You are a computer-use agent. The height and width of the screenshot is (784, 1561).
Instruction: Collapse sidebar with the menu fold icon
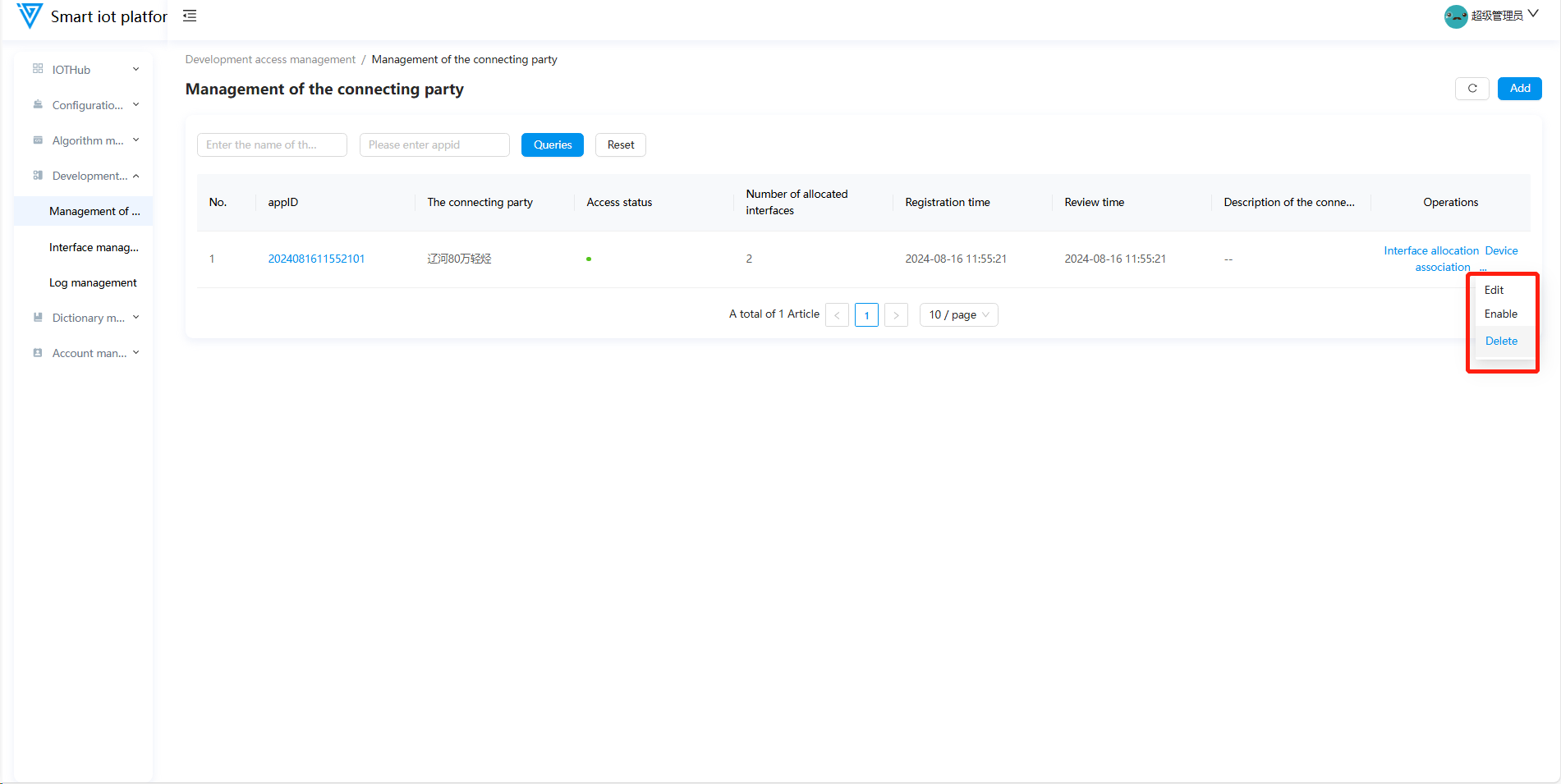190,16
